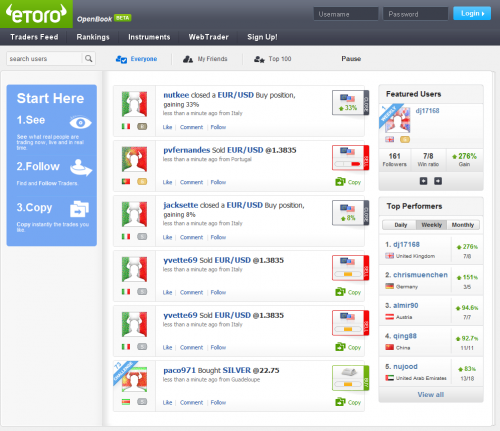Select the Top 100 feed filter

272,59
